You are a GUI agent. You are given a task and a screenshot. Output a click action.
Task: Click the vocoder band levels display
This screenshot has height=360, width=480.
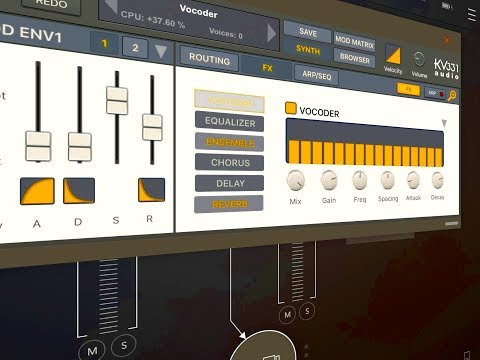(365, 143)
